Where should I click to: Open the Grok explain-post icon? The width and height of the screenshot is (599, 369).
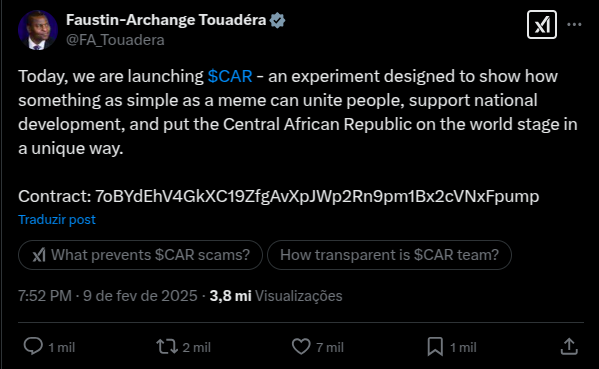point(542,25)
